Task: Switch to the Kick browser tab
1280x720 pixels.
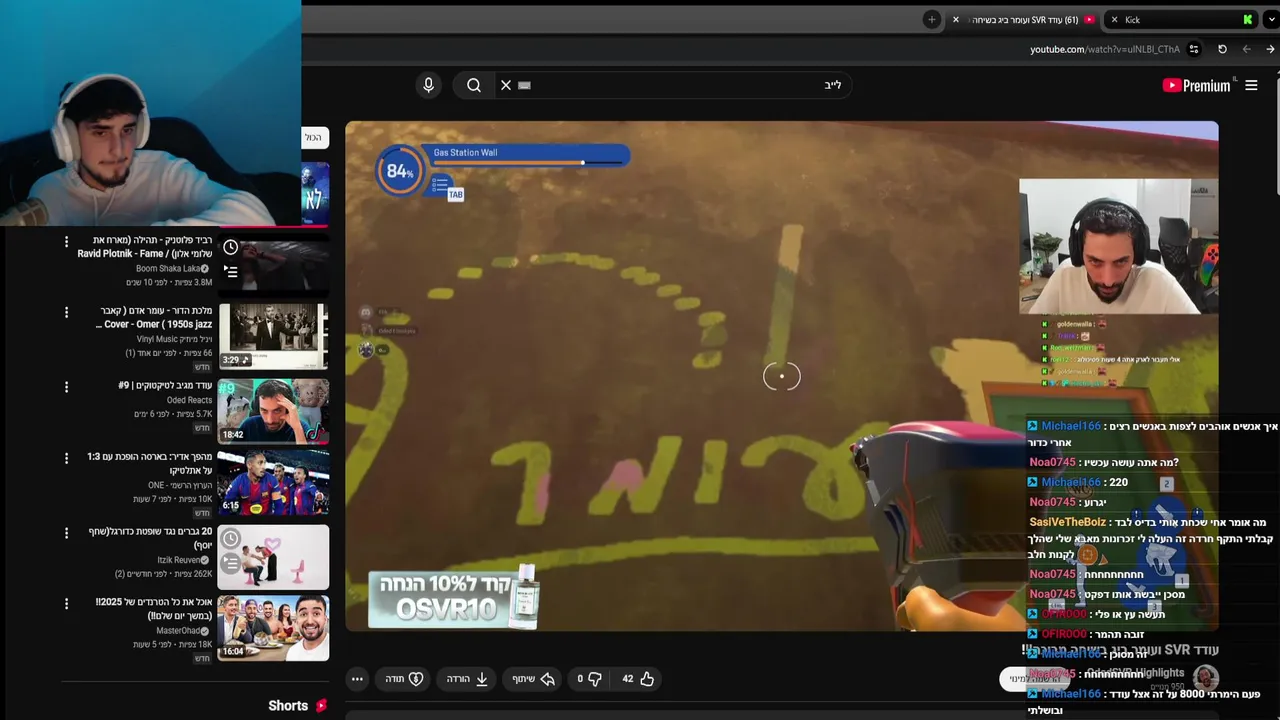Action: pos(1182,19)
